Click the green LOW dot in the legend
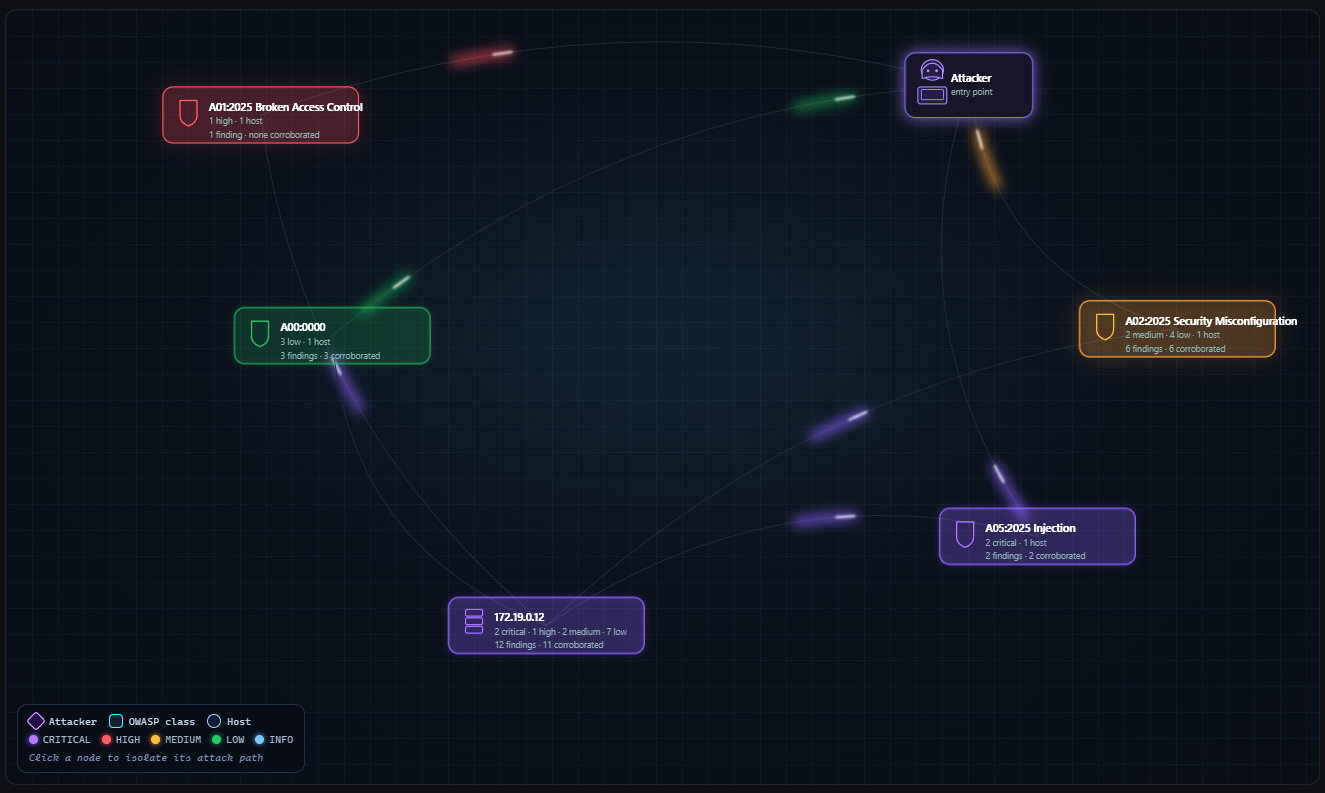 pyautogui.click(x=216, y=740)
